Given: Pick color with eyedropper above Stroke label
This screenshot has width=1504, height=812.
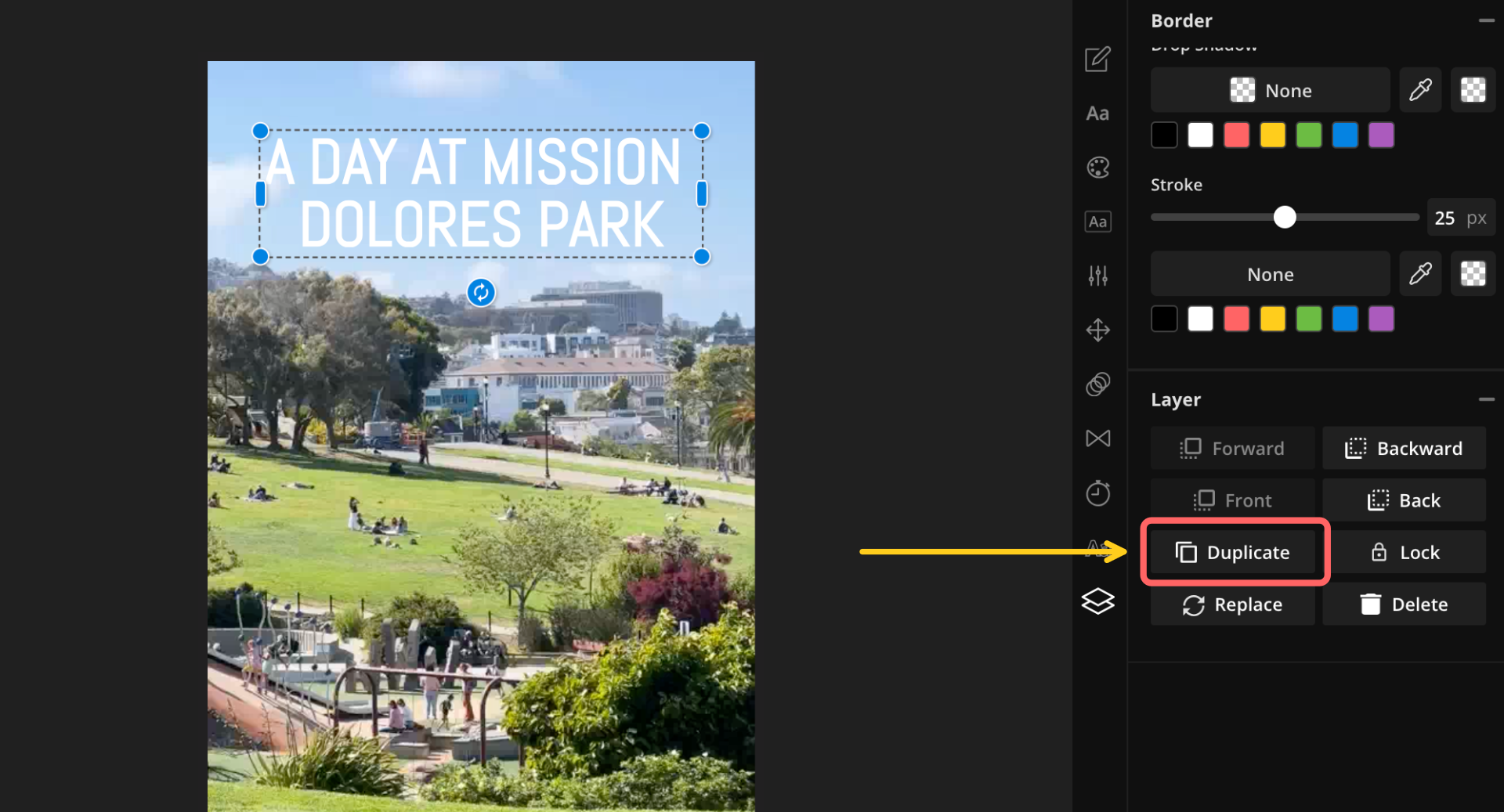Looking at the screenshot, I should (x=1420, y=90).
